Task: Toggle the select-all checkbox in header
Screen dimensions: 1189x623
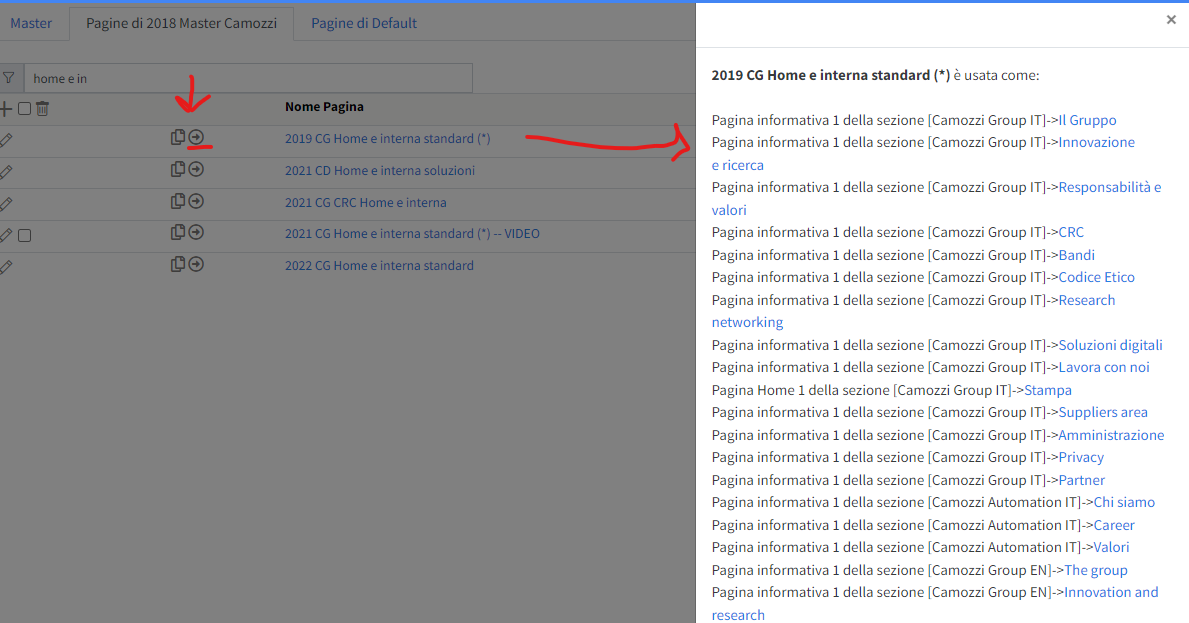Action: 24,108
